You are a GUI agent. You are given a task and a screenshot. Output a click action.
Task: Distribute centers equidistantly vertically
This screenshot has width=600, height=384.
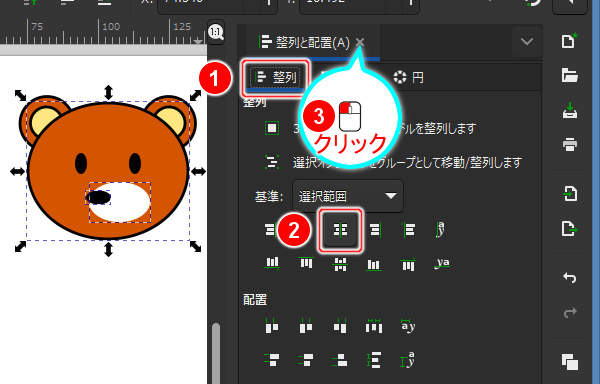pos(306,360)
